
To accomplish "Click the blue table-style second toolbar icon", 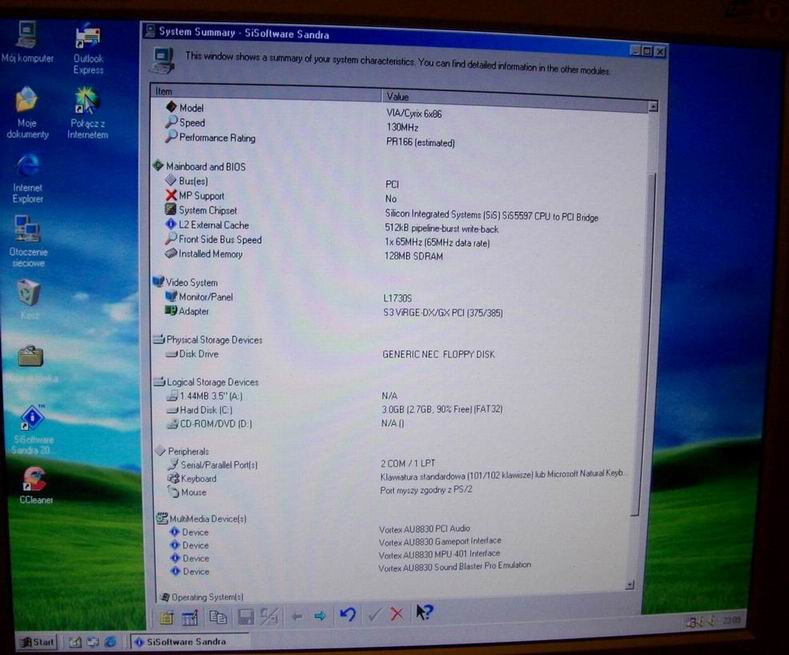I will point(190,618).
